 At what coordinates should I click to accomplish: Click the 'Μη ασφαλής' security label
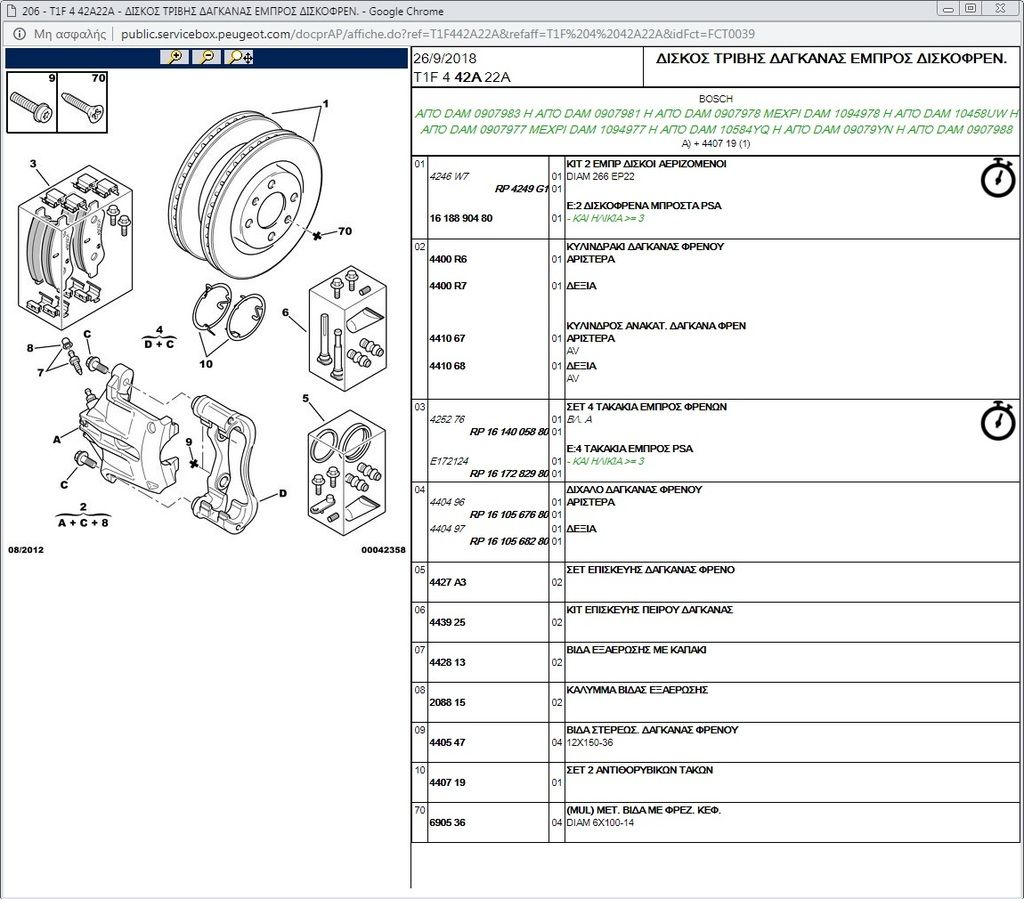click(x=70, y=34)
